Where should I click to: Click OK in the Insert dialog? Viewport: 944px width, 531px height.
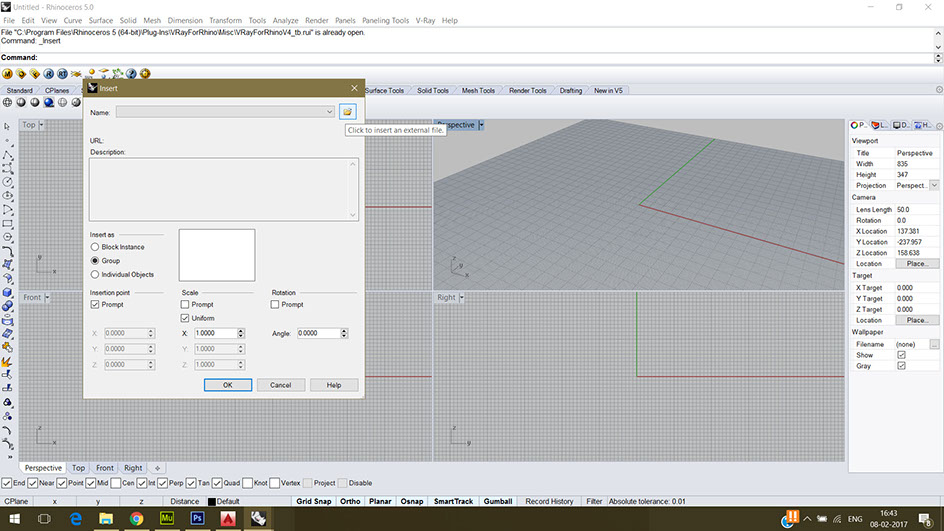click(228, 385)
